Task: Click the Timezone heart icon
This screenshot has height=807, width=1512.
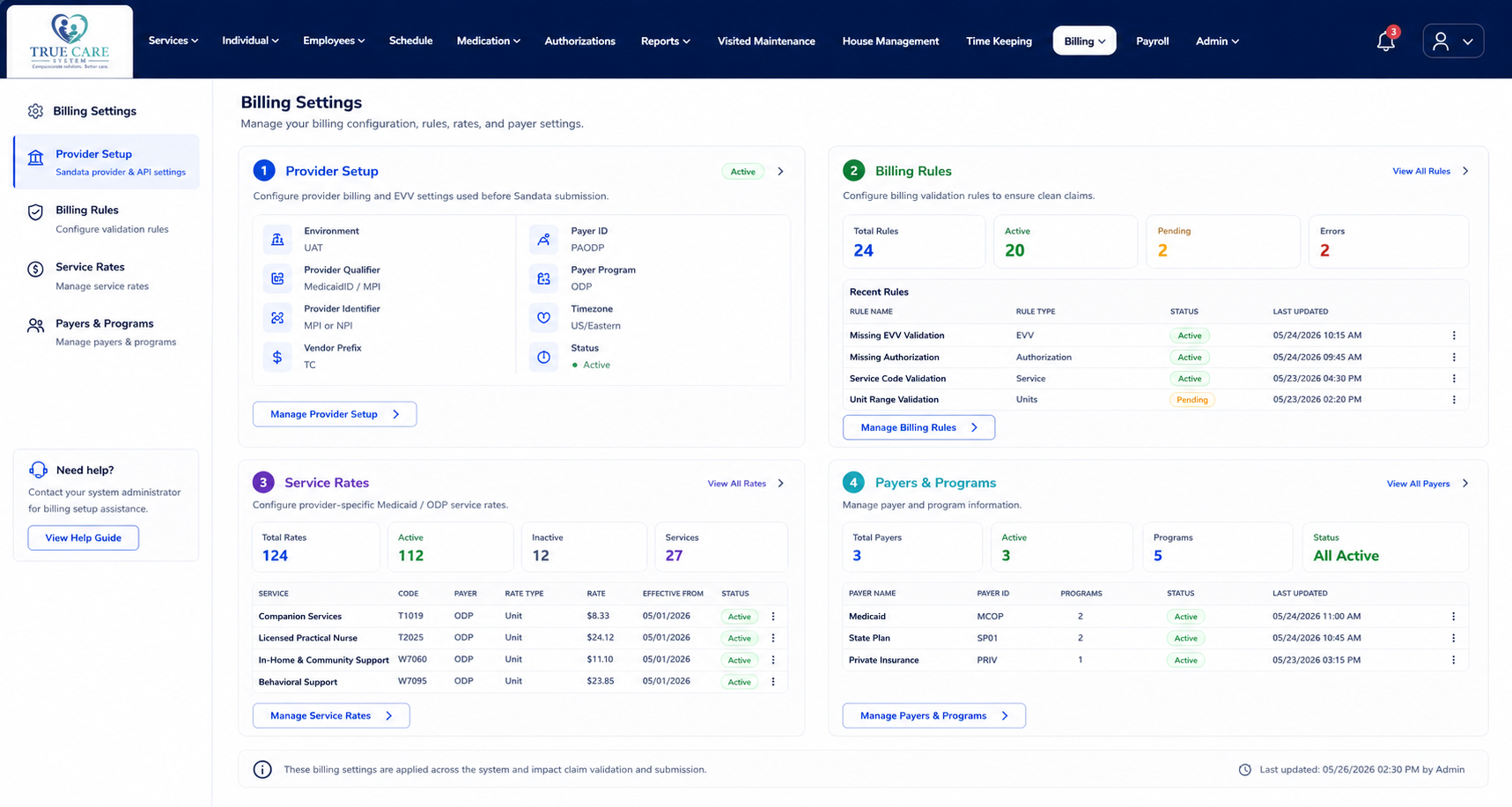Action: click(543, 317)
